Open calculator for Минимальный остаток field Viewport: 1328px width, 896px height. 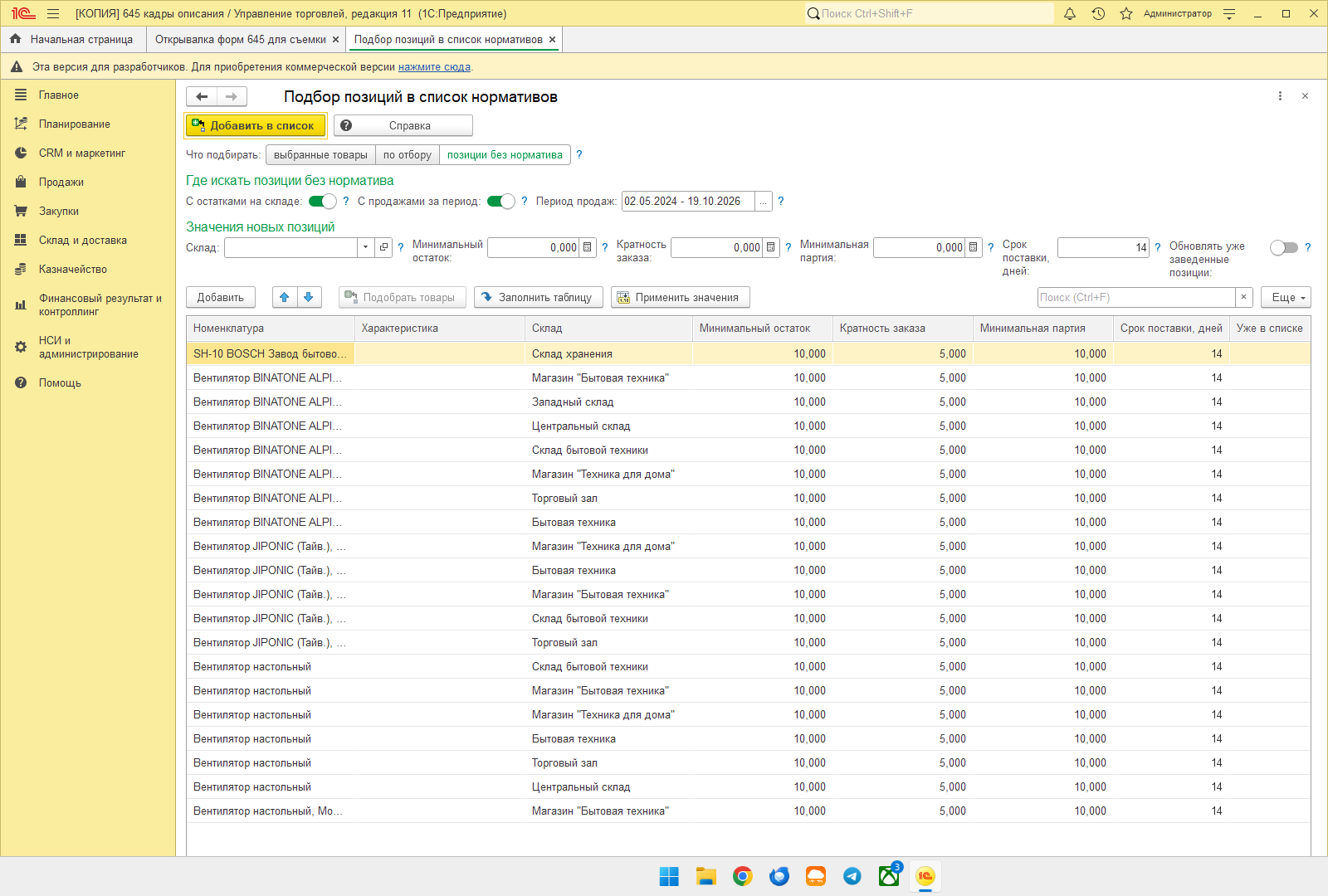(x=588, y=247)
